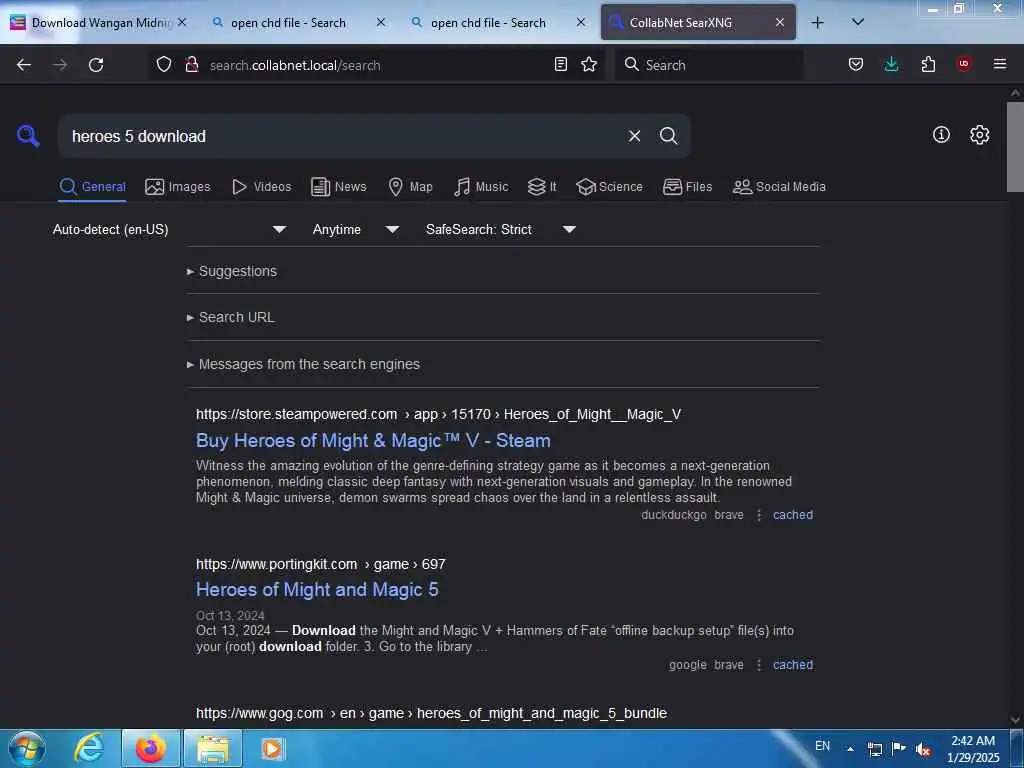Toggle reader view in address bar
Screen dimensions: 1024x768
click(560, 64)
